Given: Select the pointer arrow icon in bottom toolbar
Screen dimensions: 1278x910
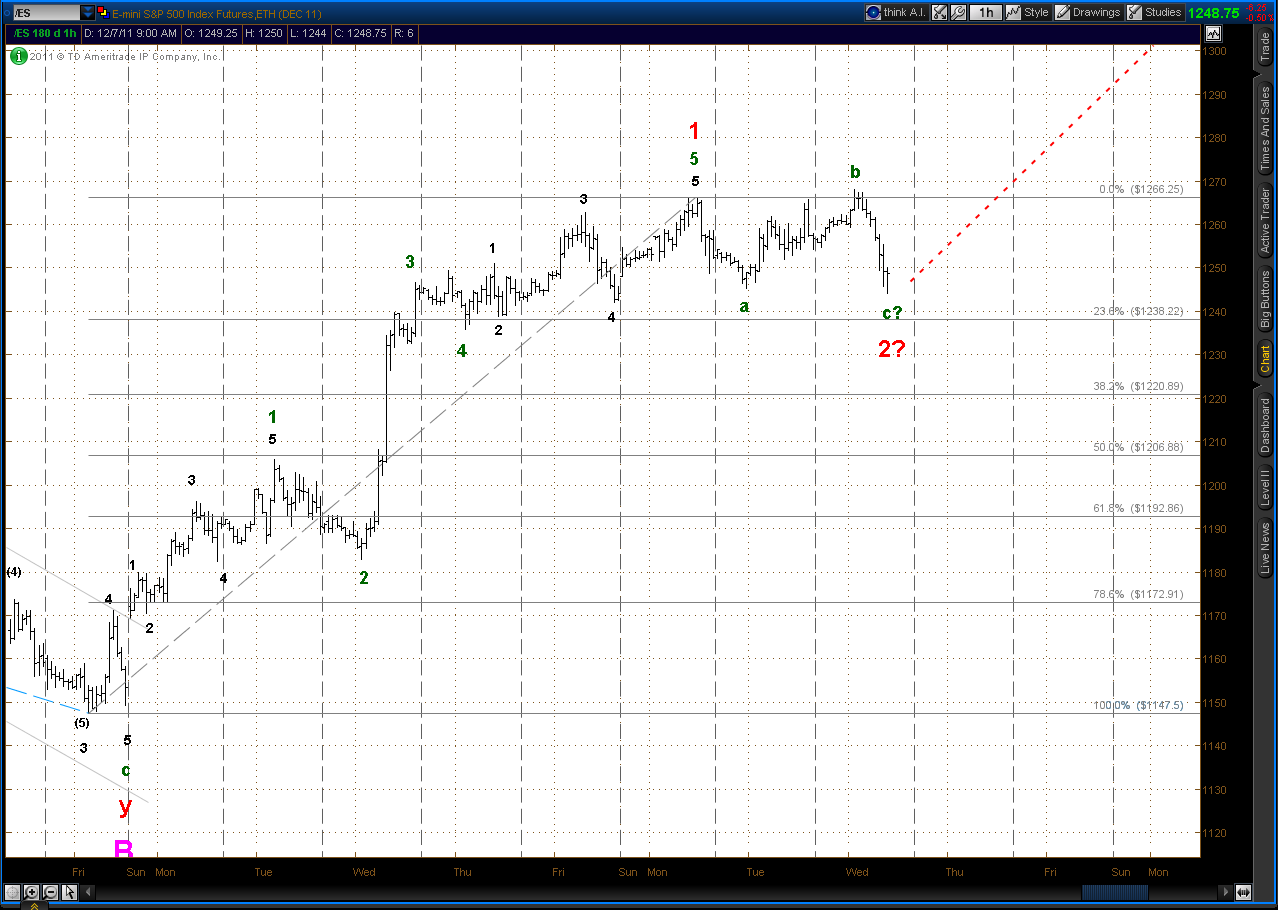Looking at the screenshot, I should pos(69,892).
